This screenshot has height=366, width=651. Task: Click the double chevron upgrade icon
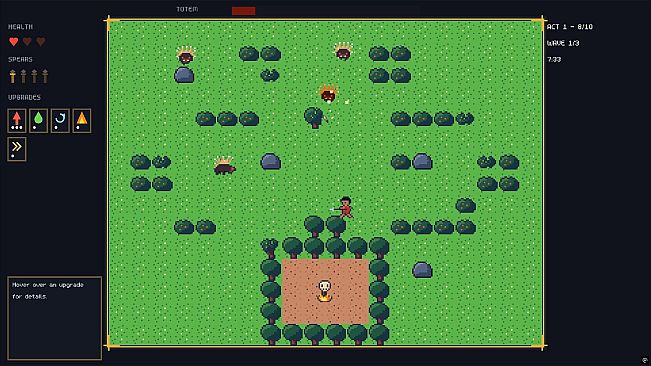(x=17, y=149)
